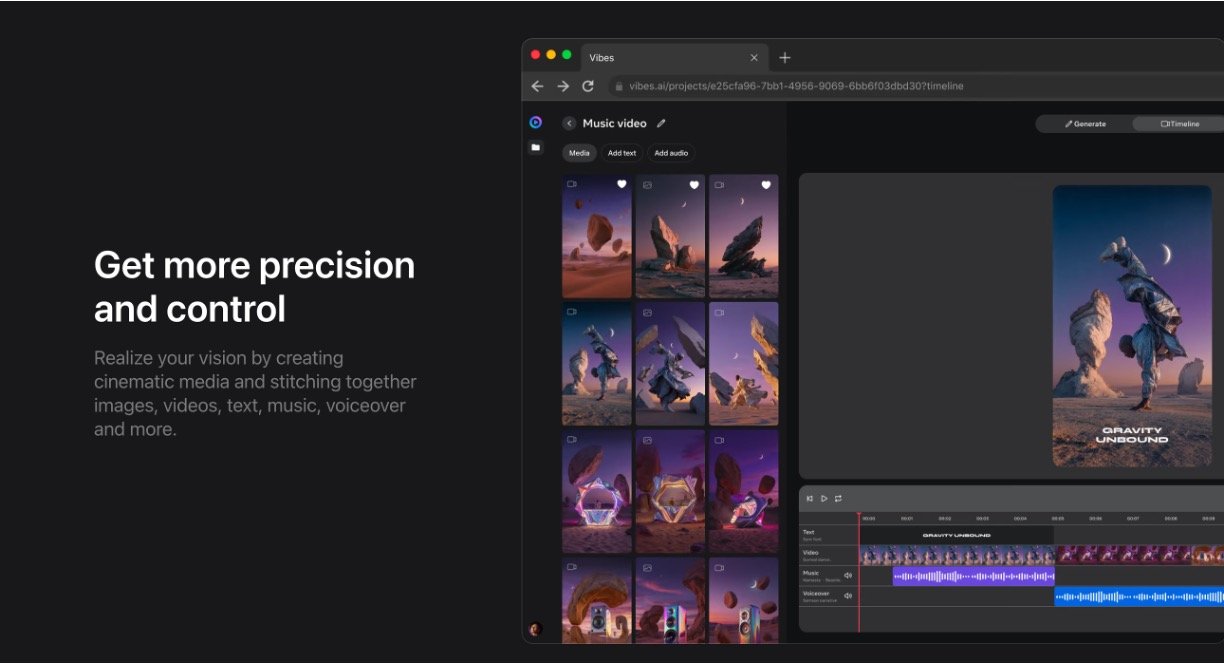
Task: Play the timeline preview
Action: pos(824,498)
